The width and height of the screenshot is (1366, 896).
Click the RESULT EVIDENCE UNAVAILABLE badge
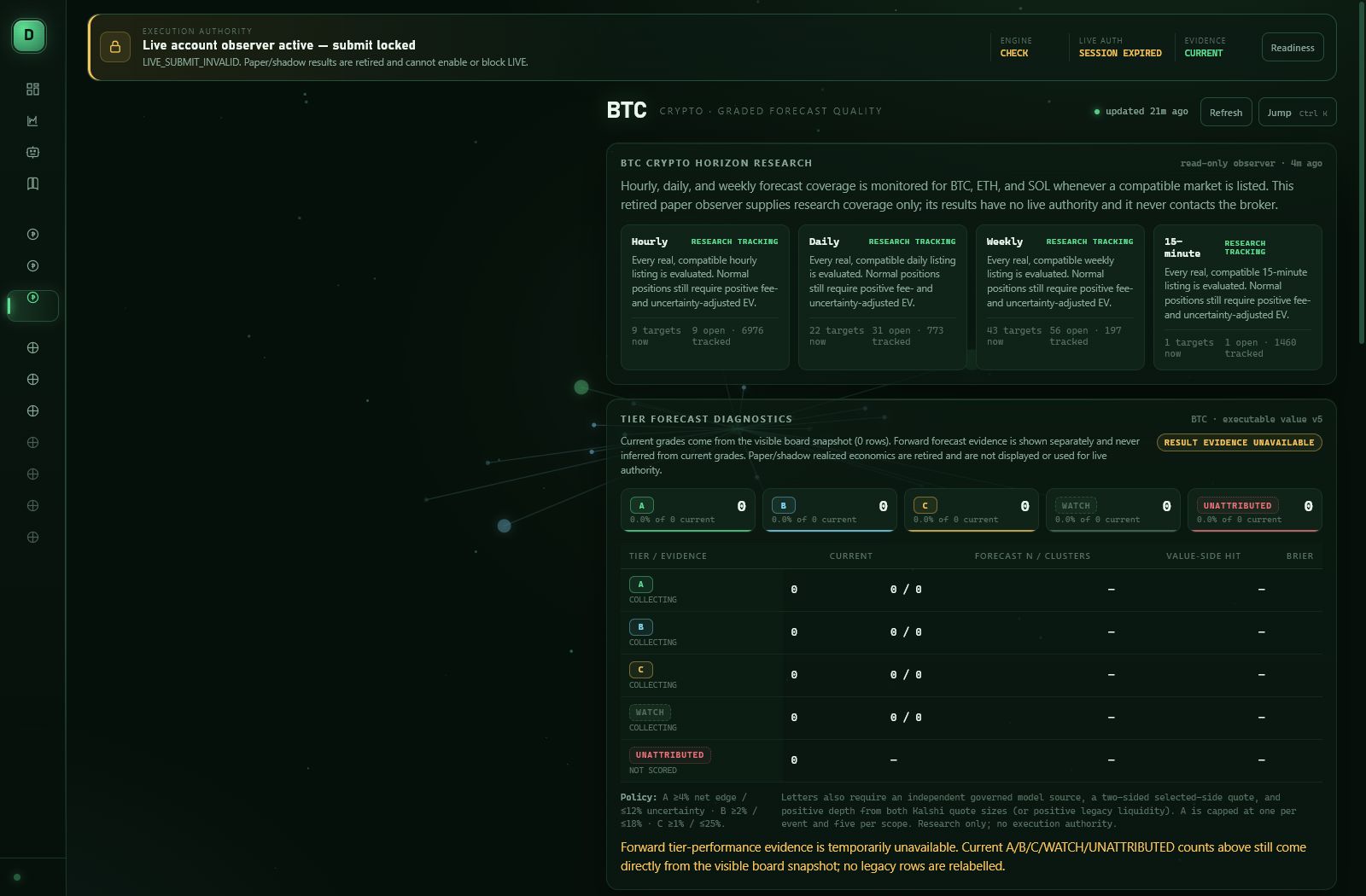1239,442
